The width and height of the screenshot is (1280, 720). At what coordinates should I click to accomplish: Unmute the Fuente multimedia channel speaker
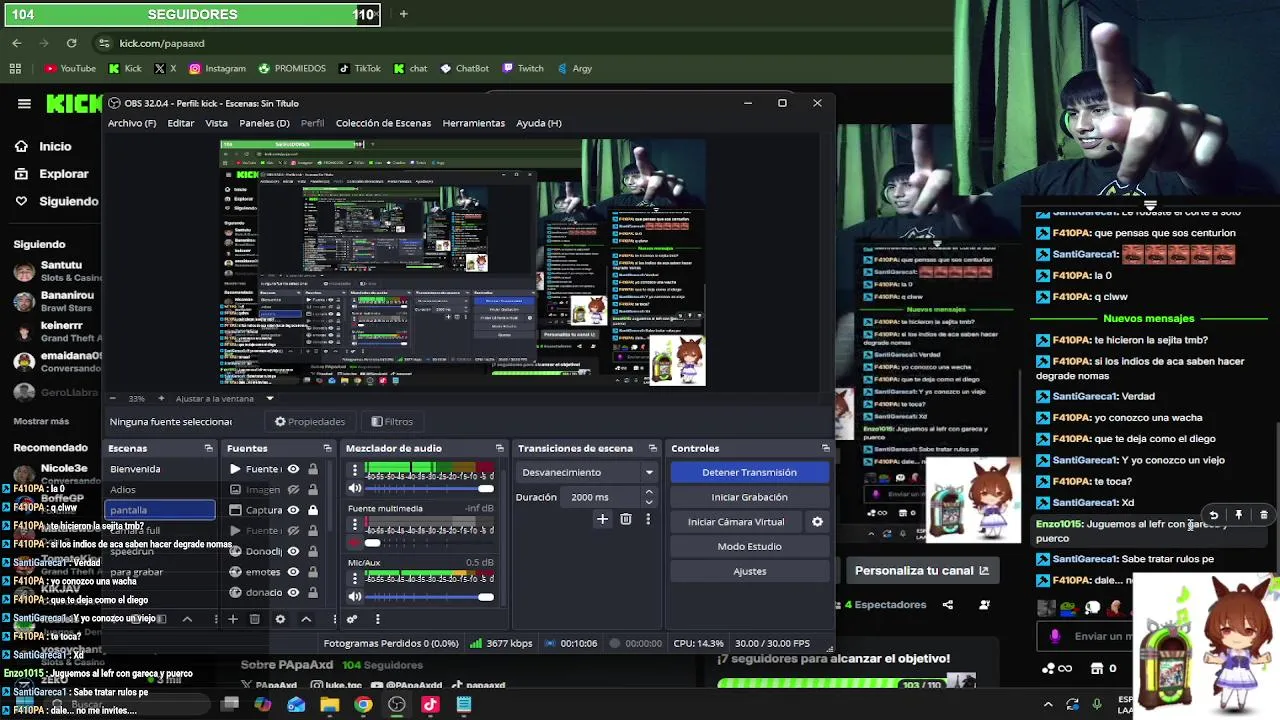pyautogui.click(x=355, y=543)
